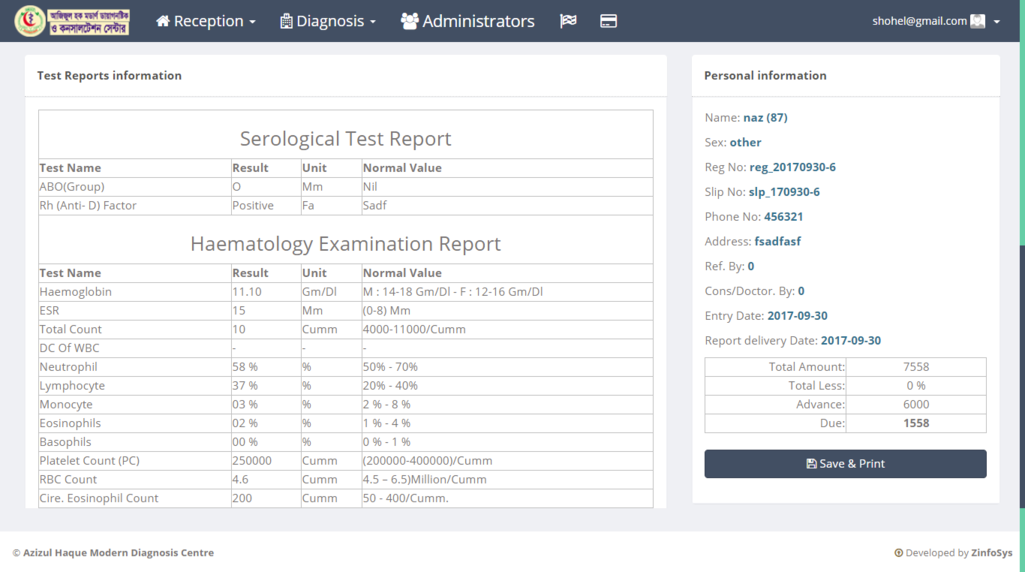Screen dimensions: 1025x572
Task: Follow the ZinfoSys developer link
Action: [x=991, y=553]
